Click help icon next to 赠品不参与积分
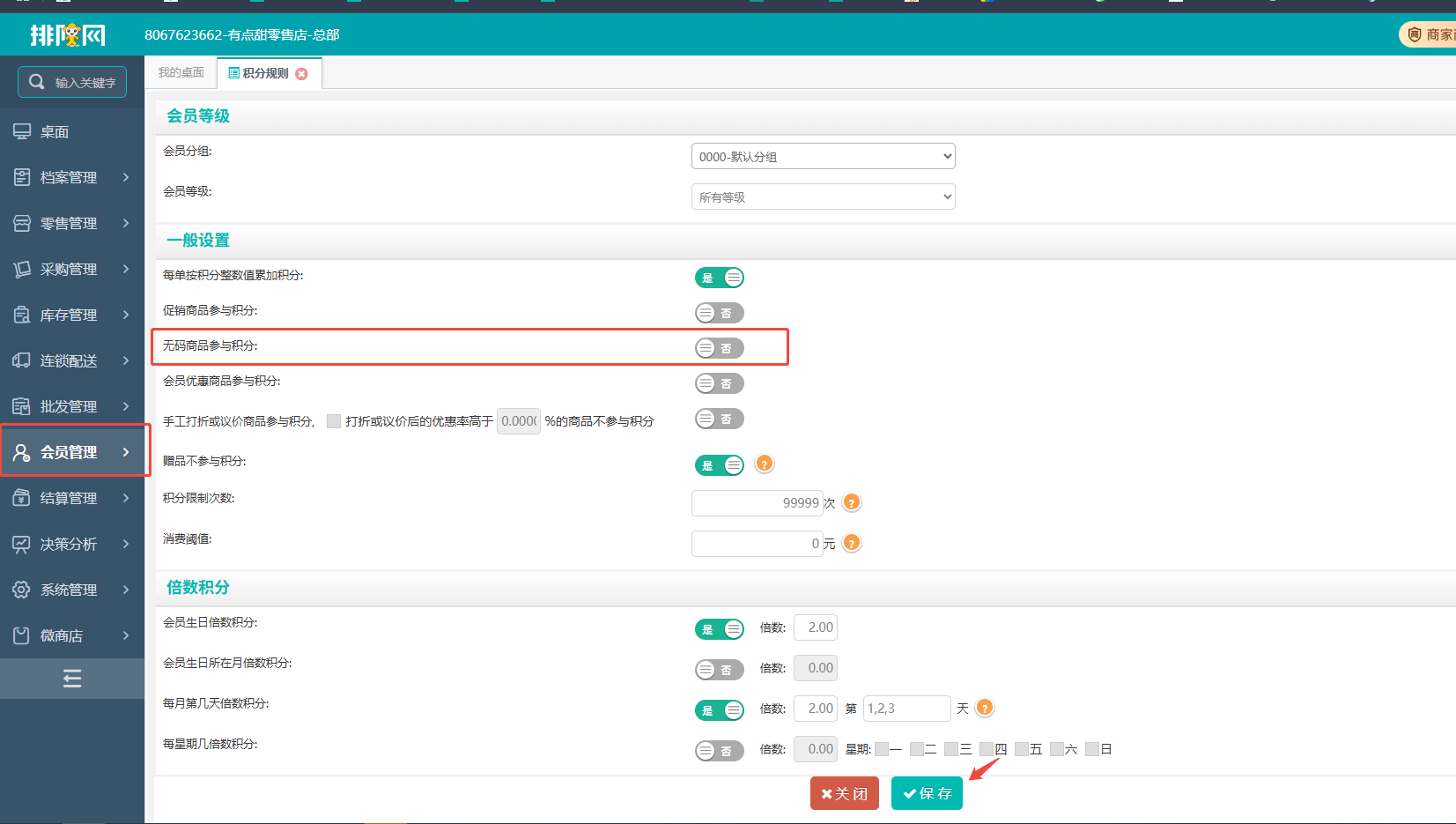The height and width of the screenshot is (824, 1456). tap(765, 464)
